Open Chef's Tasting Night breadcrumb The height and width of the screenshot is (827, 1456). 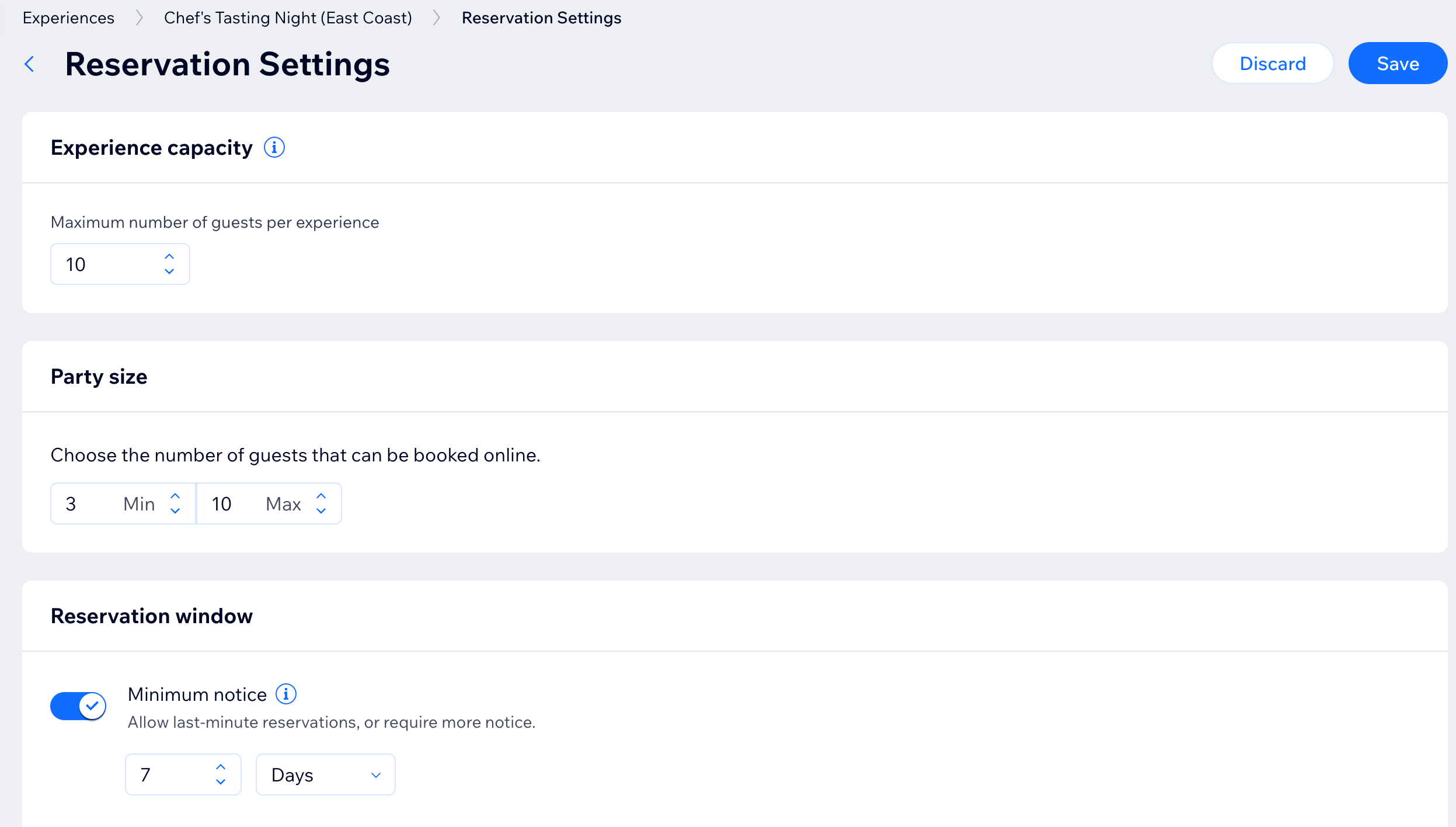click(288, 18)
